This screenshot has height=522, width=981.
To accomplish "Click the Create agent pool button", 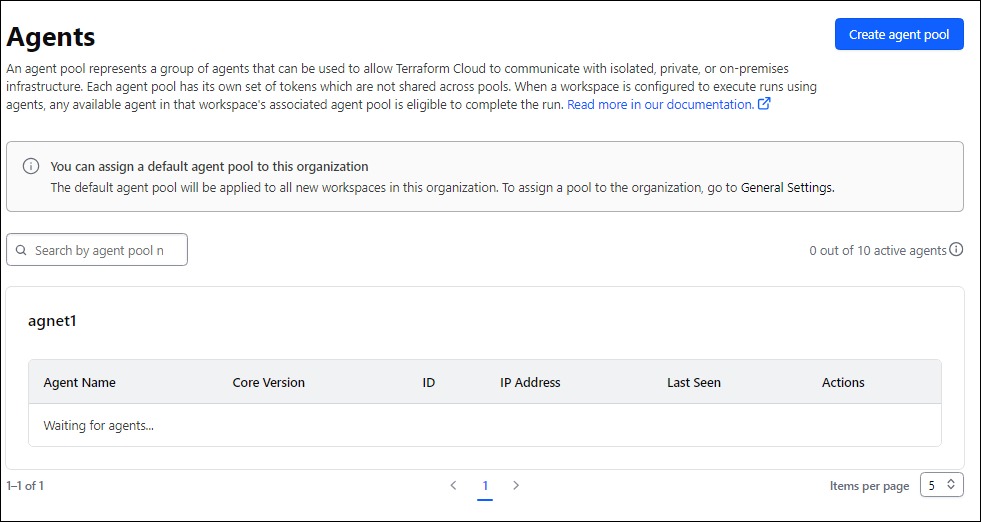I will click(899, 34).
